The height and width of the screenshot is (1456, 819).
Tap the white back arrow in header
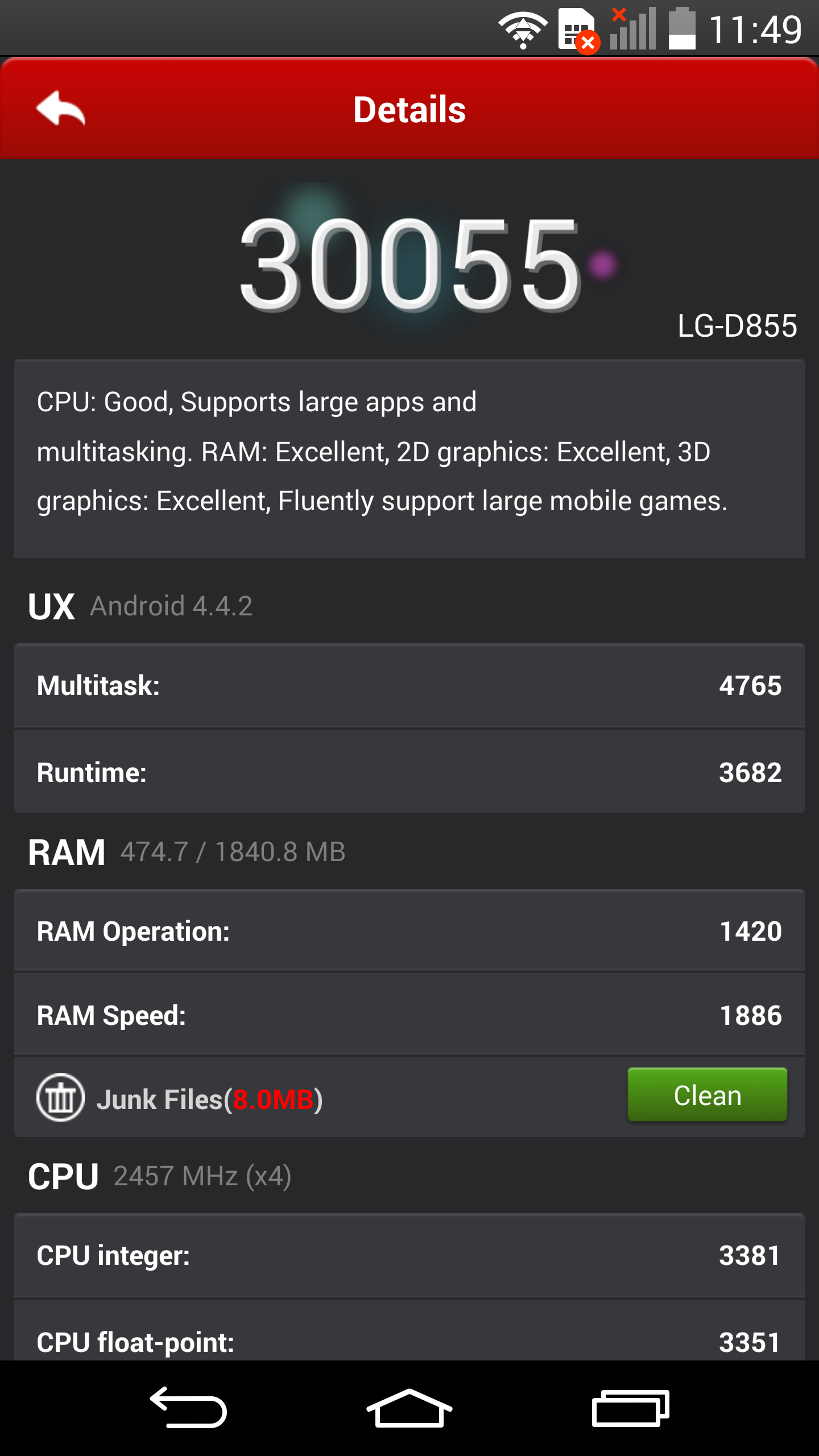(60, 108)
